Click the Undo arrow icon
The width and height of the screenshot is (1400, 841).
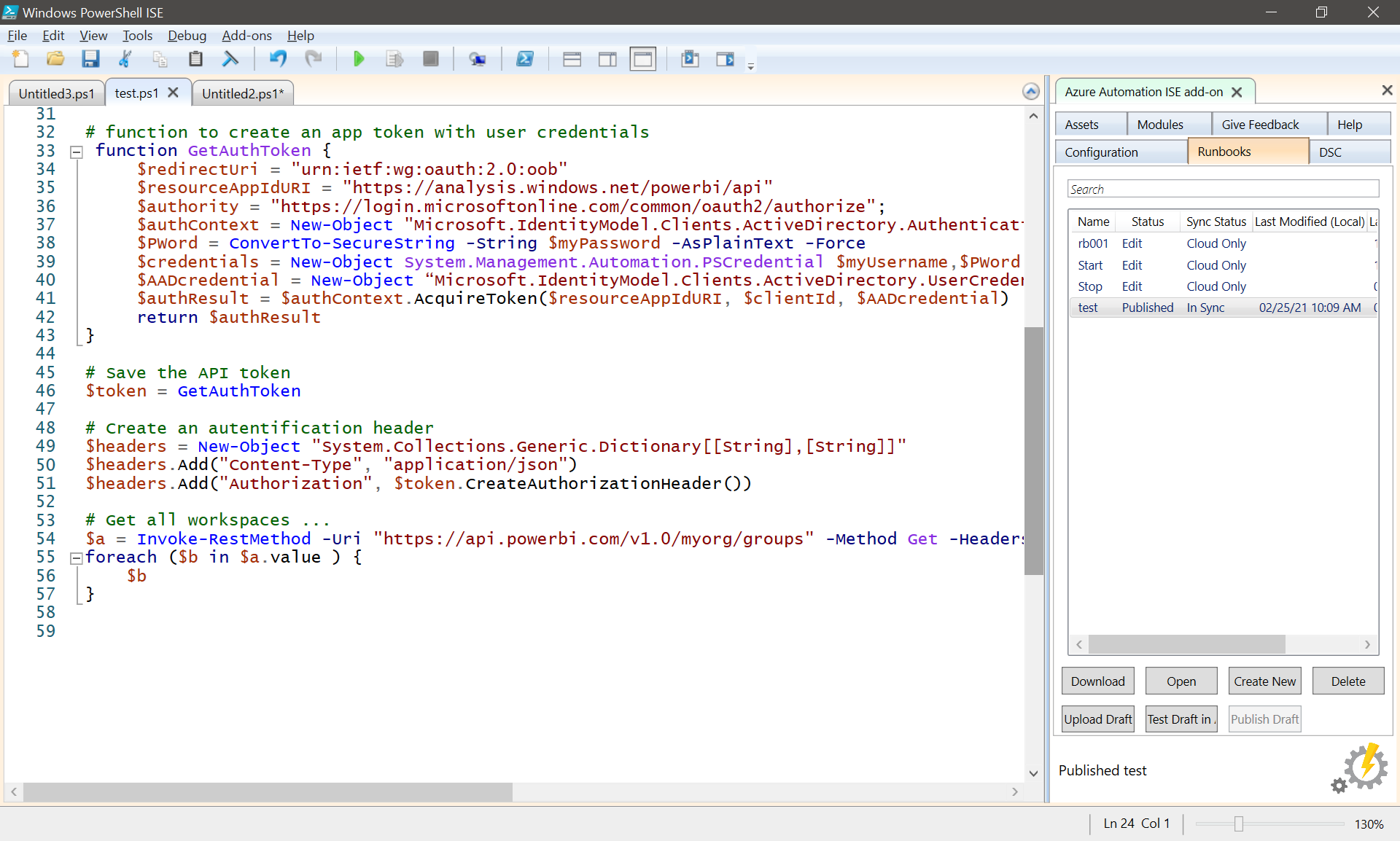tap(278, 59)
